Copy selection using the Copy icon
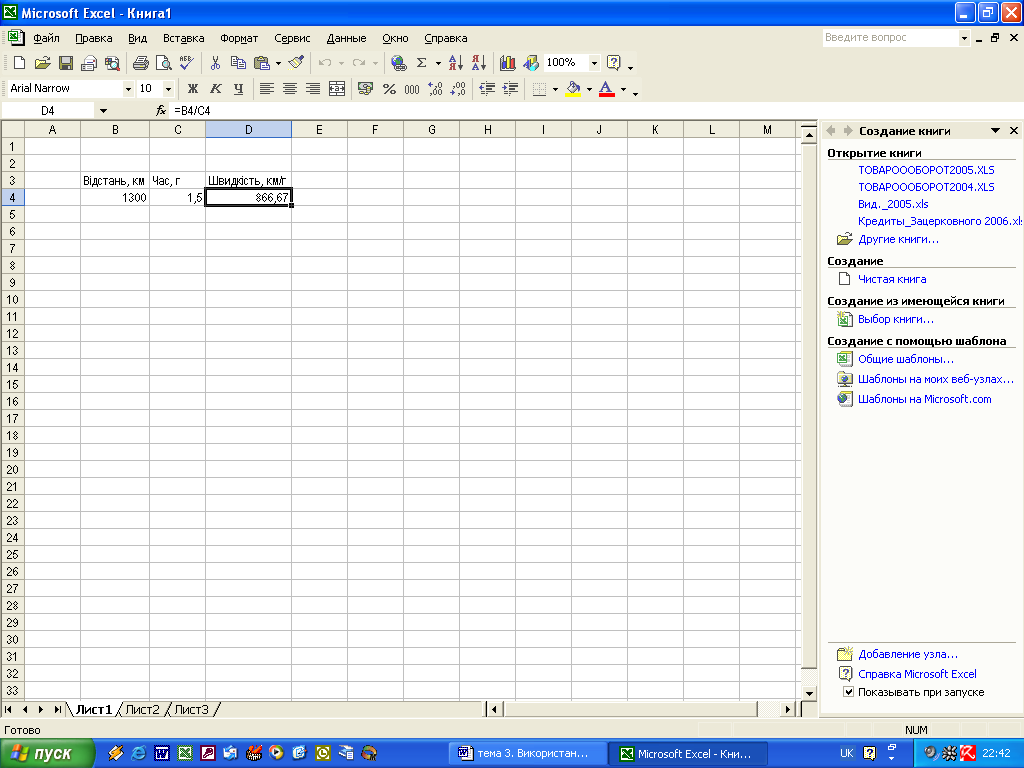 (238, 63)
